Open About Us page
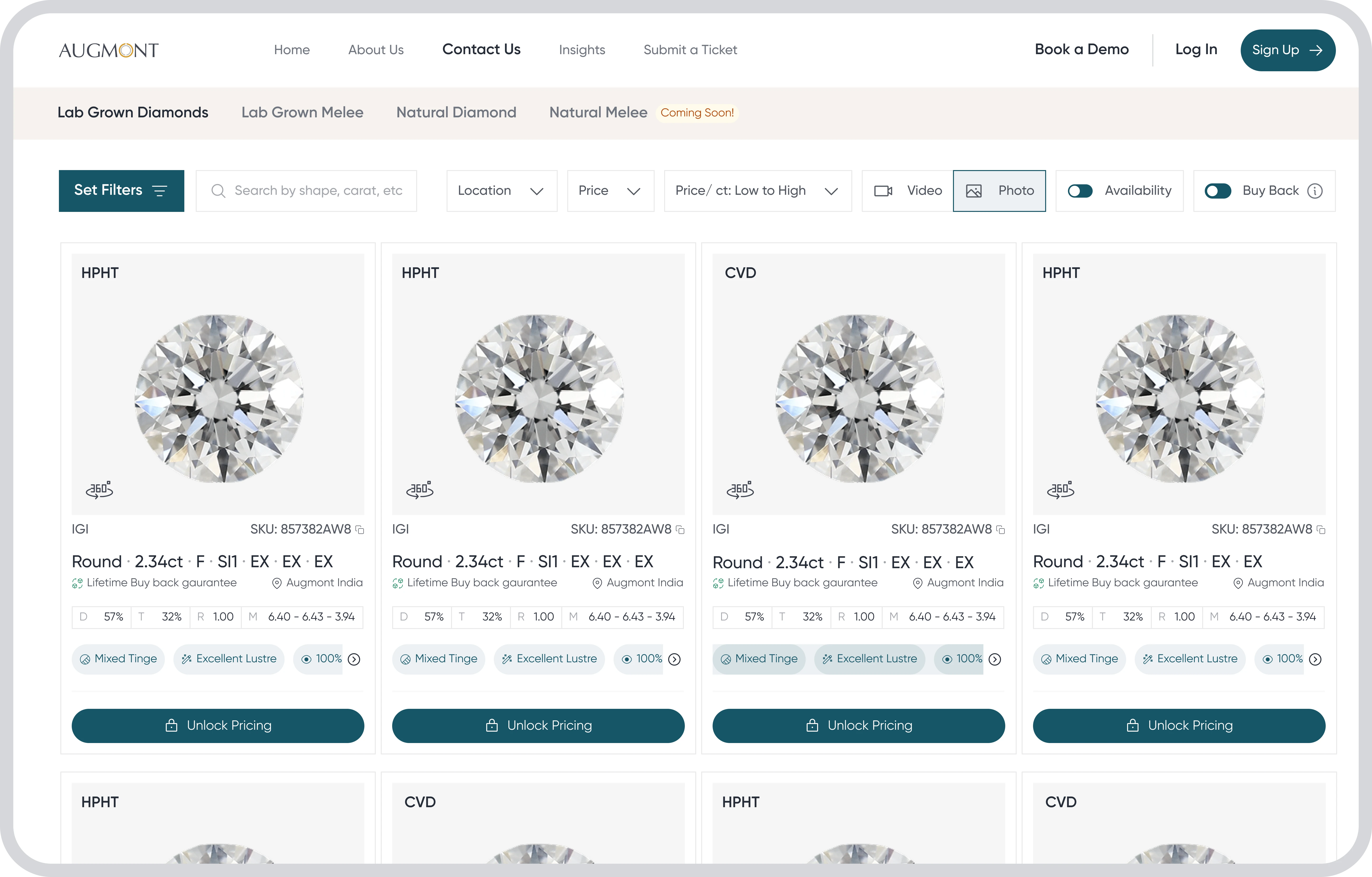The width and height of the screenshot is (1372, 877). (376, 50)
